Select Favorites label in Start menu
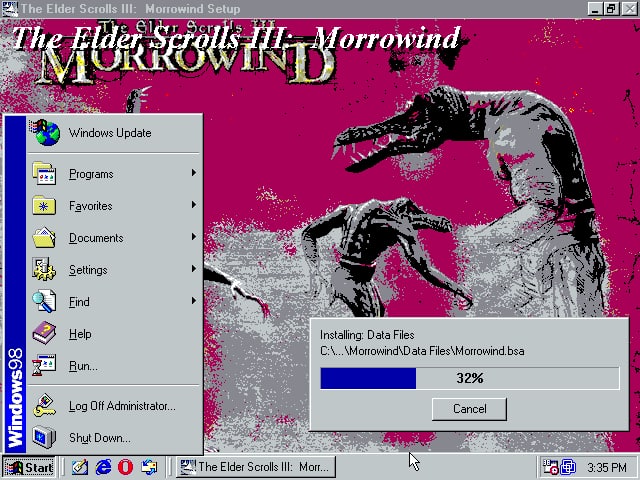 [x=91, y=206]
